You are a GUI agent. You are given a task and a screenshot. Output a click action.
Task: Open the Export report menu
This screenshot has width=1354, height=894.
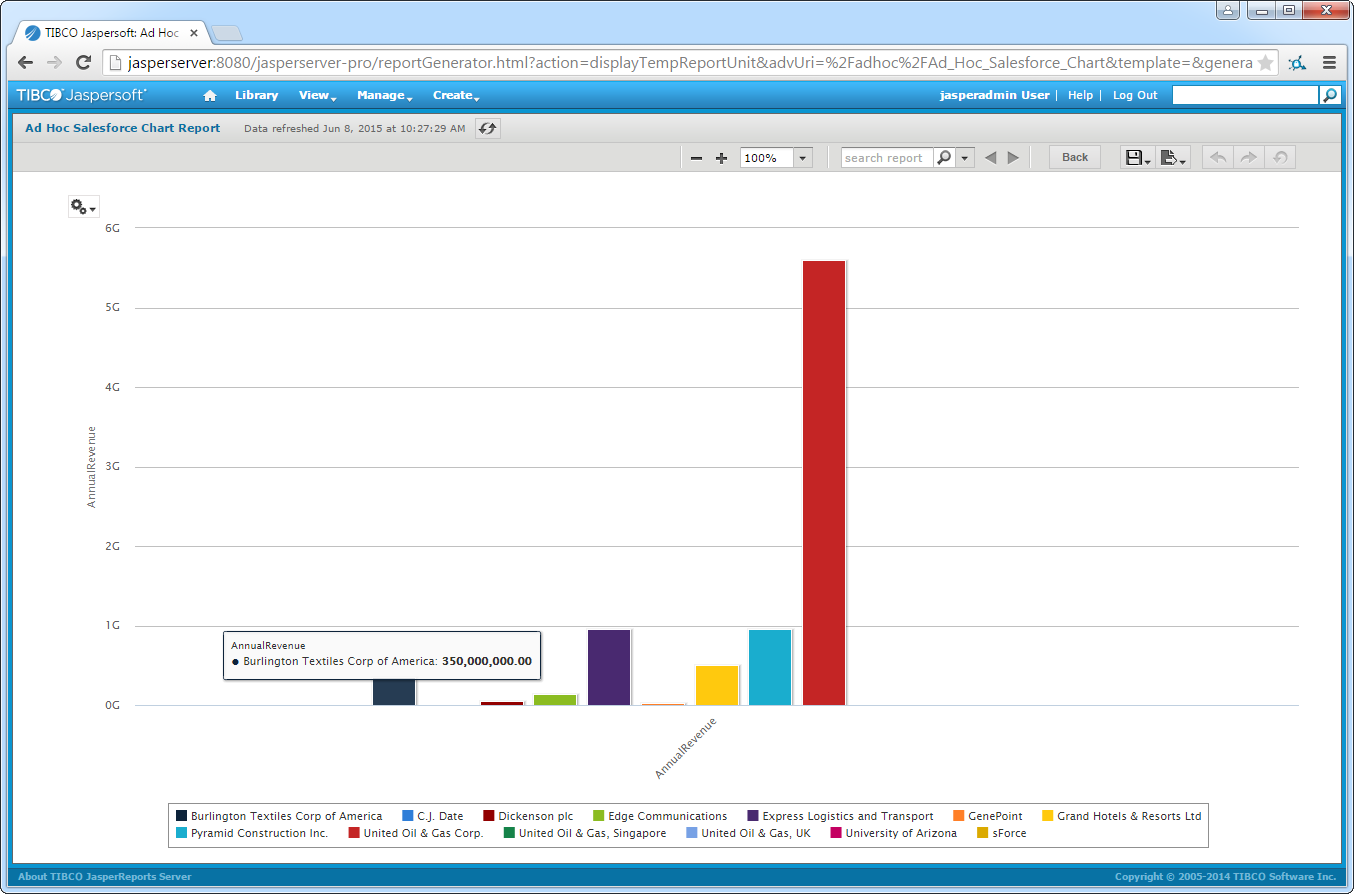click(x=1173, y=158)
